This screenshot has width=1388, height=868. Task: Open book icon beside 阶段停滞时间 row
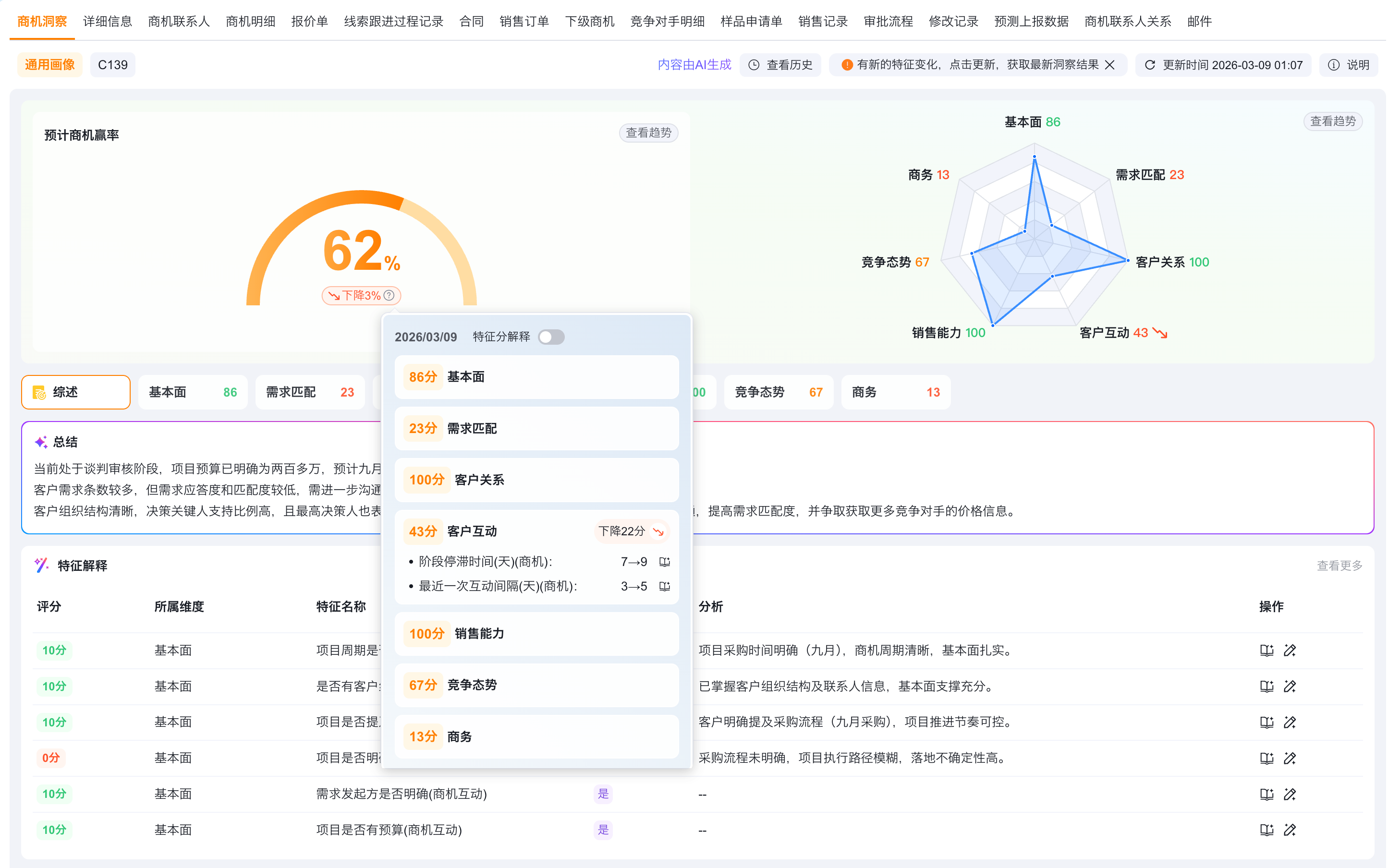click(x=664, y=561)
